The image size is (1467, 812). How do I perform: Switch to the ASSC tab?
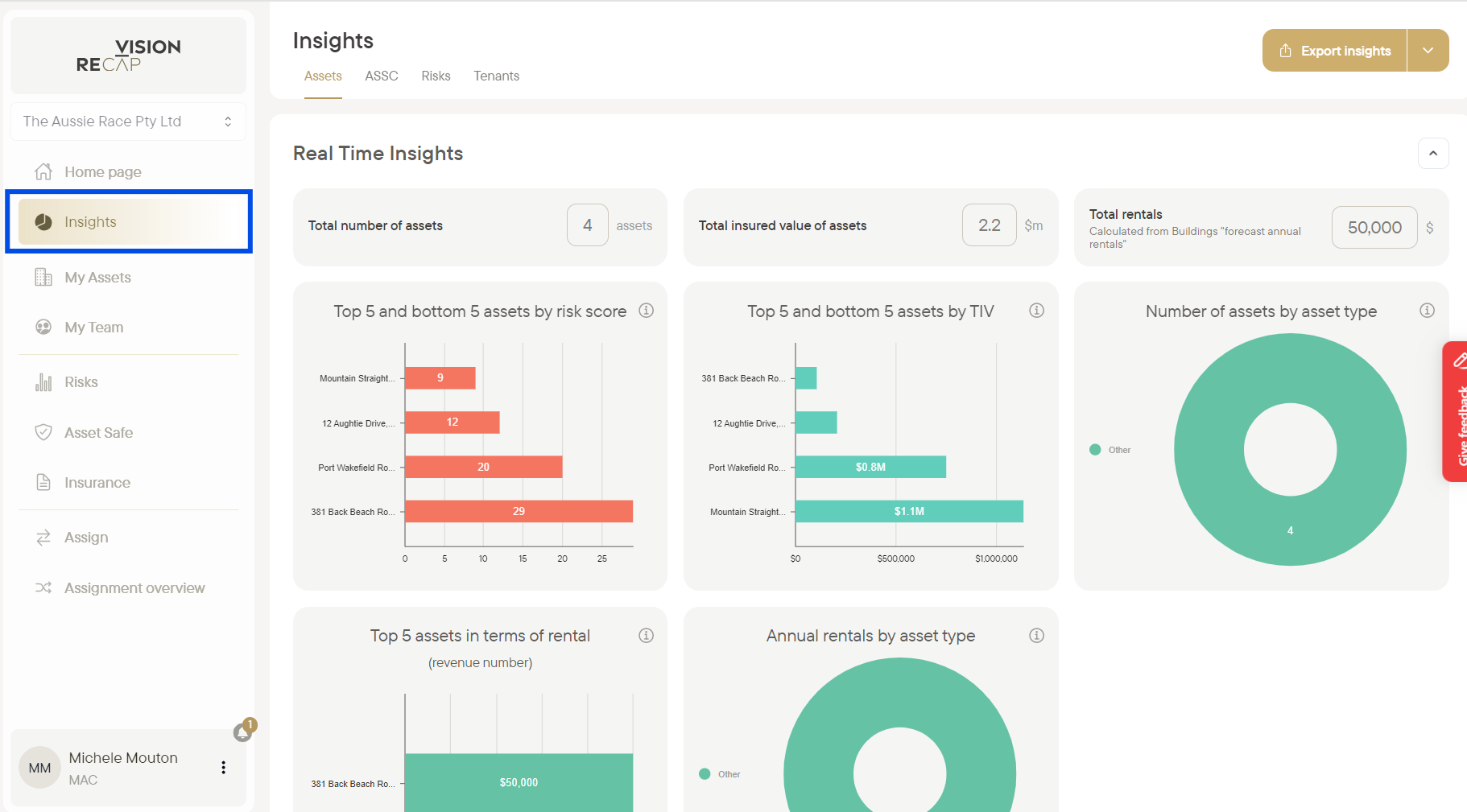click(382, 76)
